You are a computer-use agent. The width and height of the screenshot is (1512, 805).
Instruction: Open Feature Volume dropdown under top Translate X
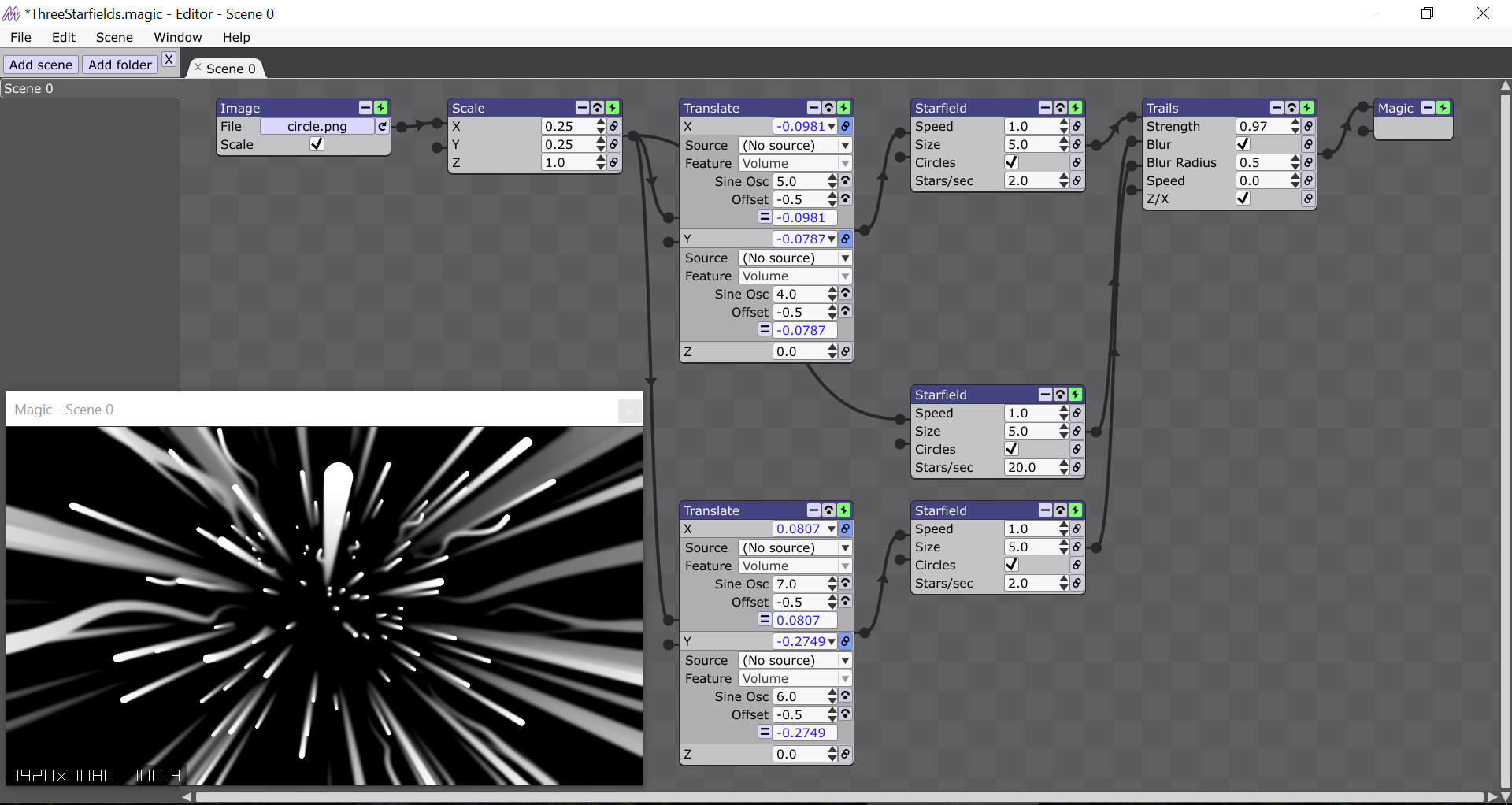click(x=795, y=163)
